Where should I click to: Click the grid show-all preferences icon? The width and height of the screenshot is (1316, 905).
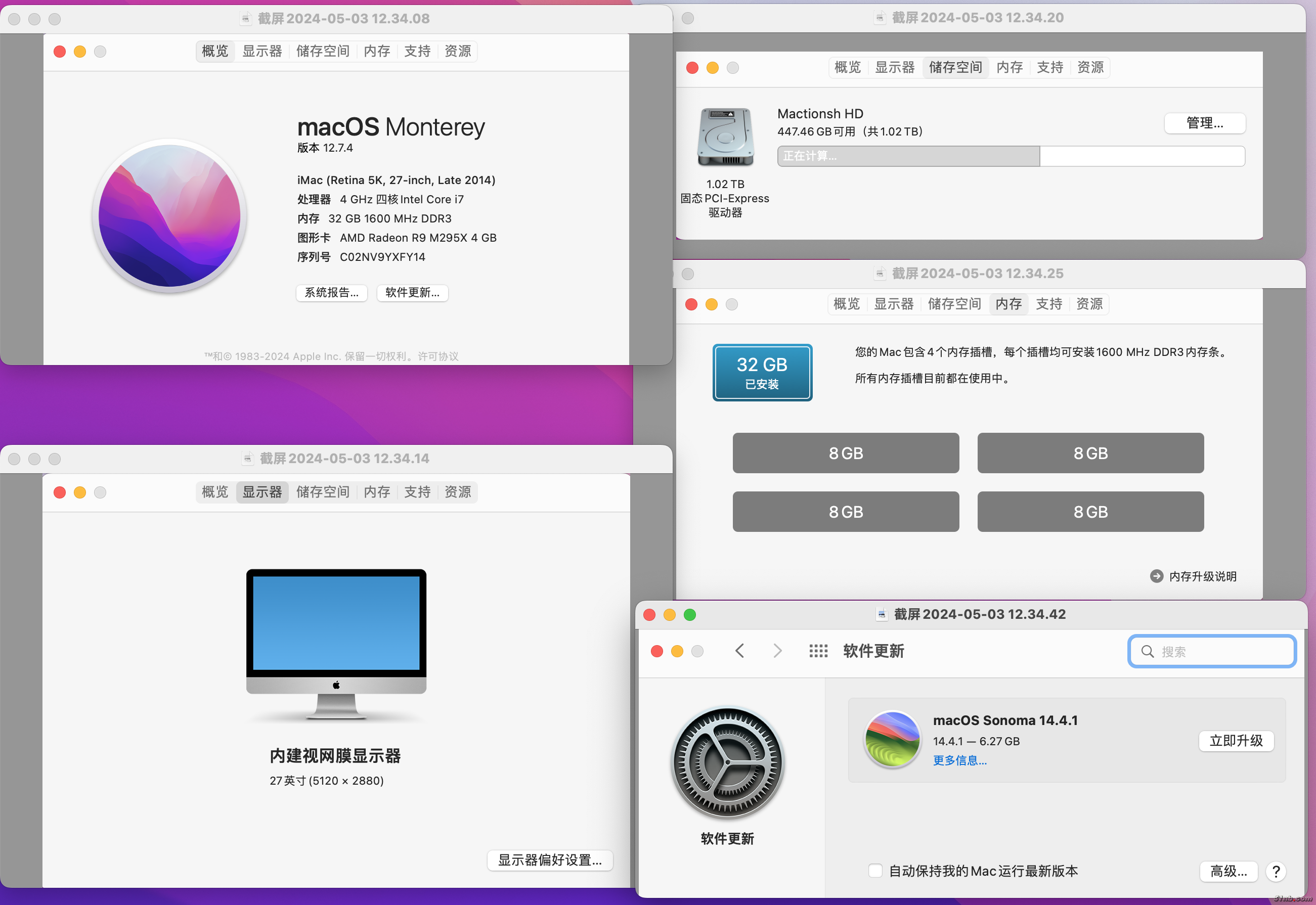pyautogui.click(x=818, y=650)
